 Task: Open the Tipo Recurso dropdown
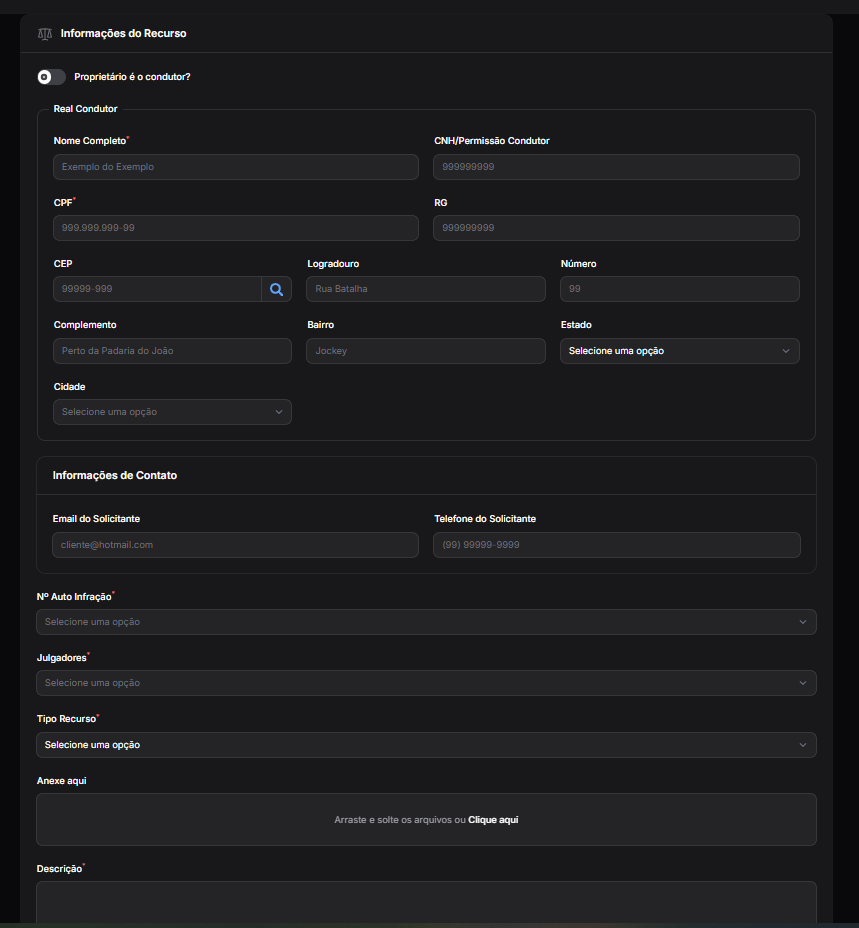tap(426, 745)
